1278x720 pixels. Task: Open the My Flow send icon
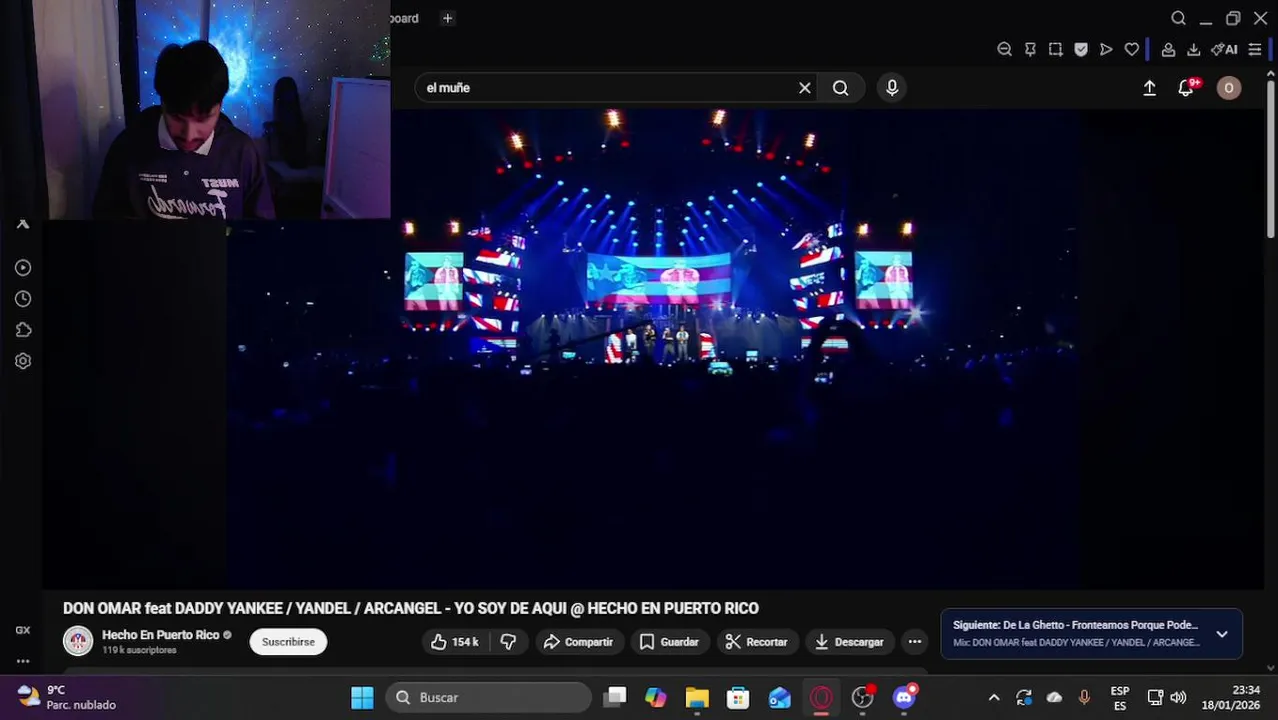[x=1106, y=49]
